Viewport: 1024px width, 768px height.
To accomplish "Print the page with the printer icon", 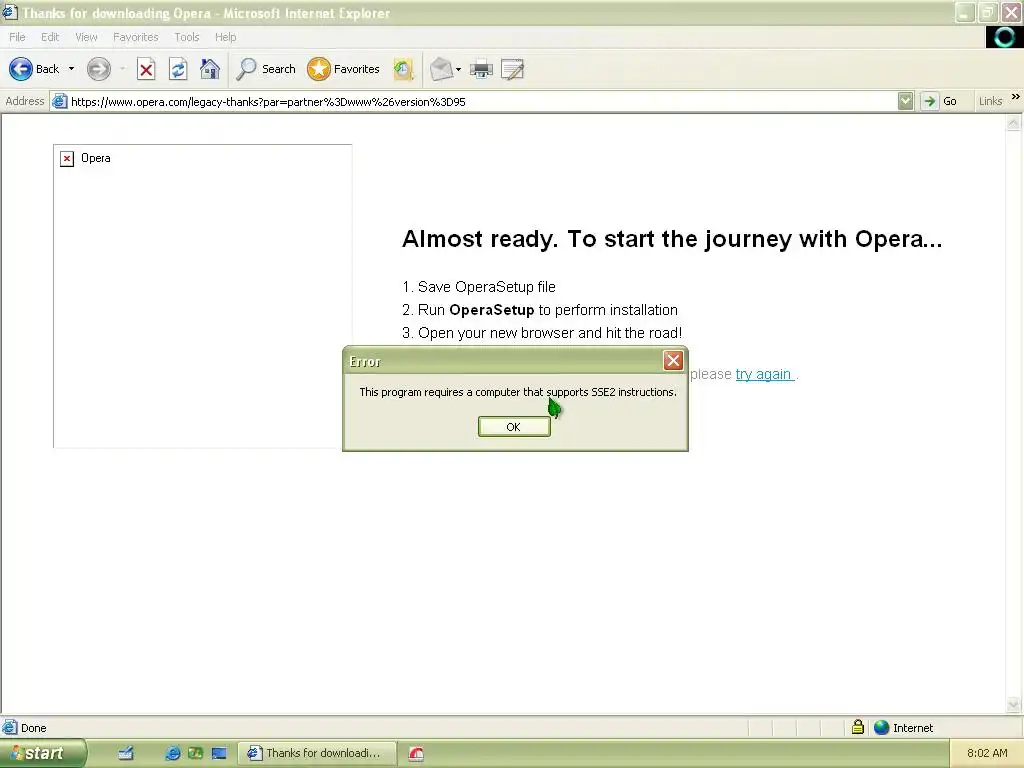I will click(x=481, y=69).
